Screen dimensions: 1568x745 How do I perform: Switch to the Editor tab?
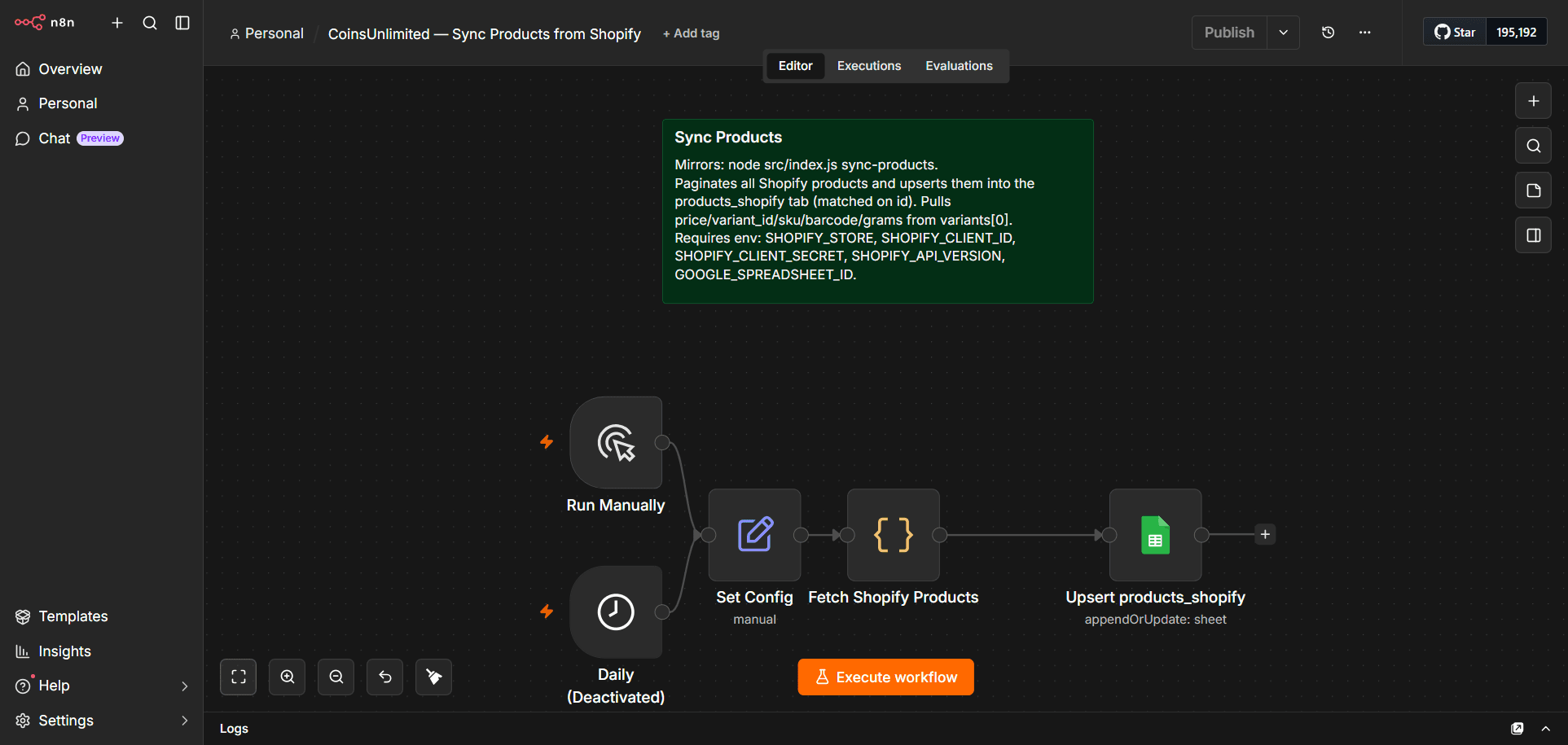(x=795, y=66)
